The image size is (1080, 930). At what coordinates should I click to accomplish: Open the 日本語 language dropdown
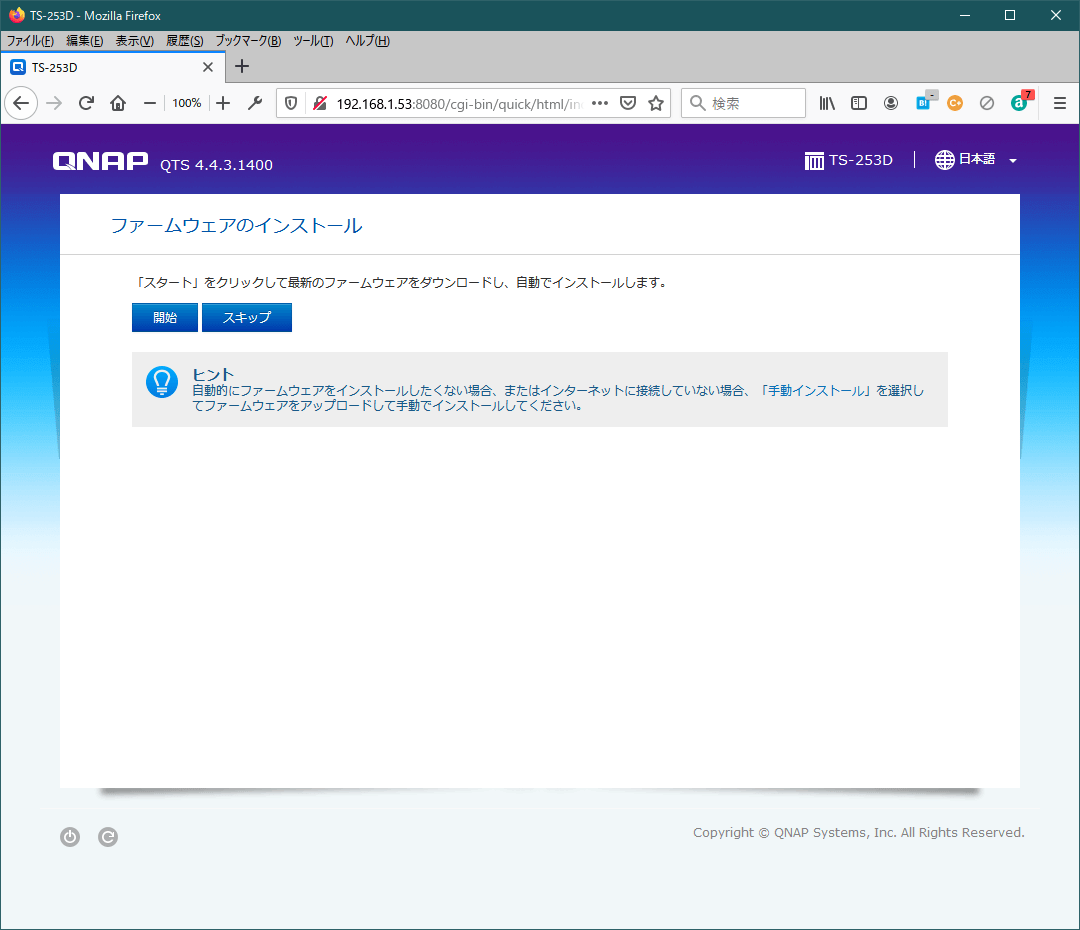pos(976,160)
